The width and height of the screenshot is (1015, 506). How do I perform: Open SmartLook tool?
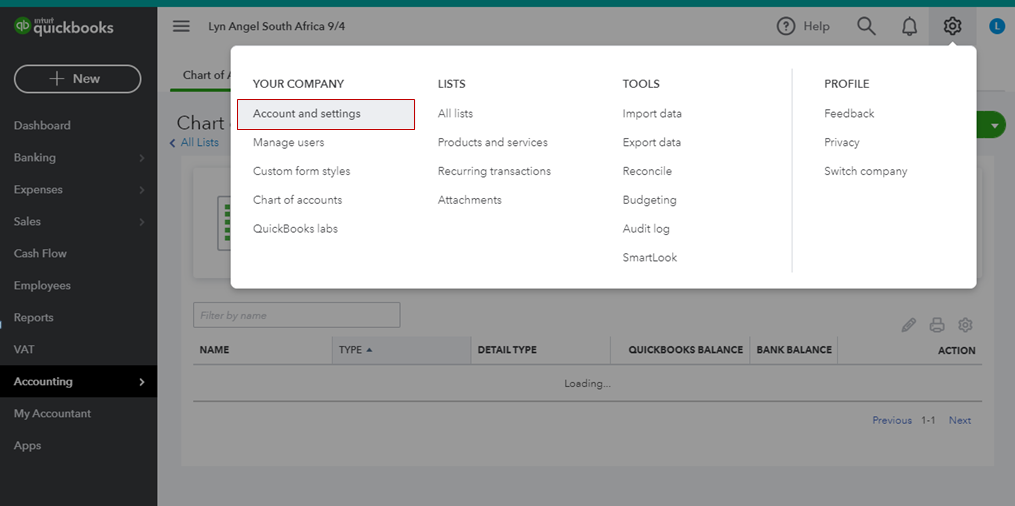pyautogui.click(x=650, y=258)
